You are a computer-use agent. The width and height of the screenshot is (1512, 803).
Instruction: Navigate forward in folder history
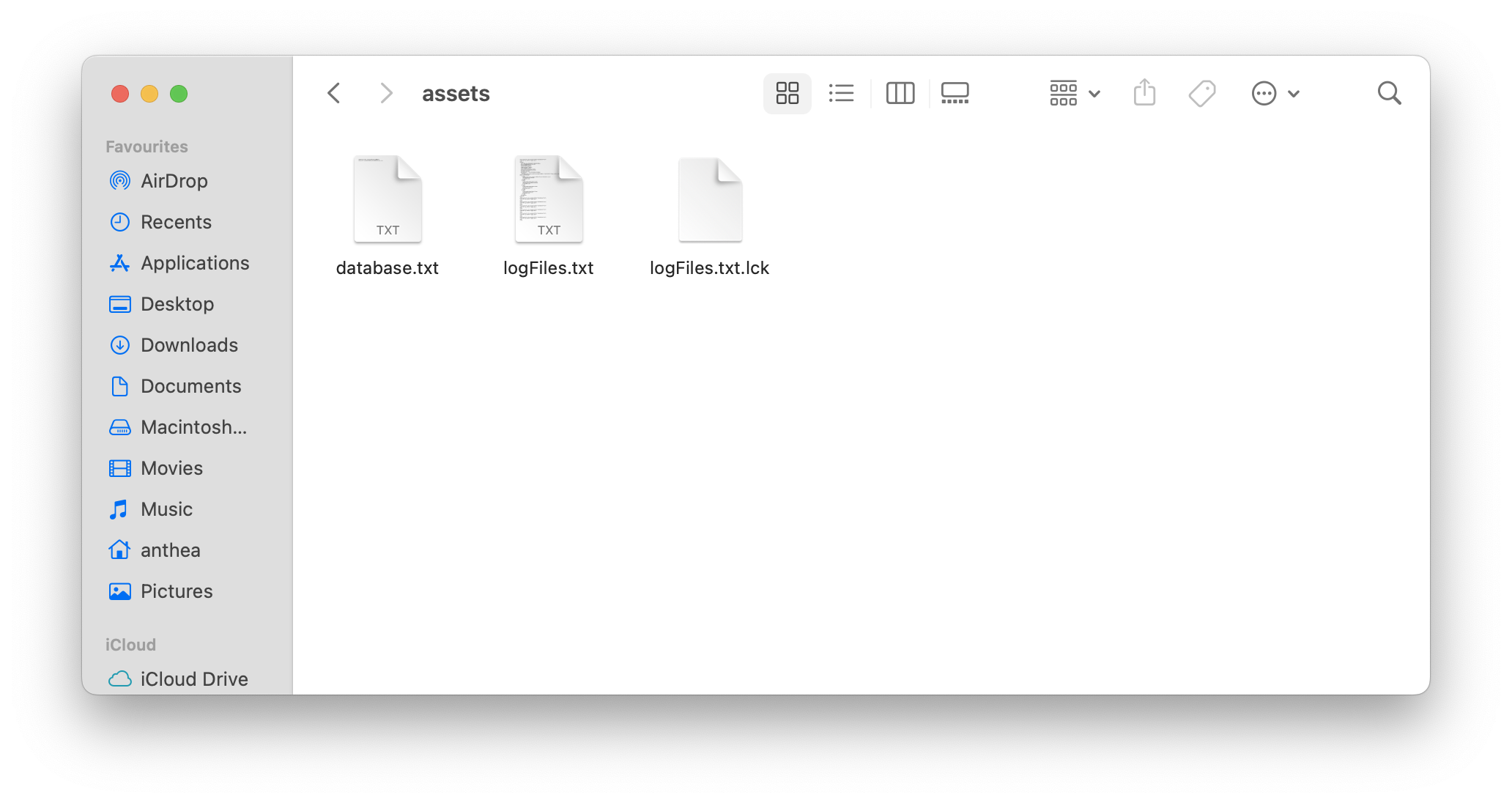coord(383,93)
